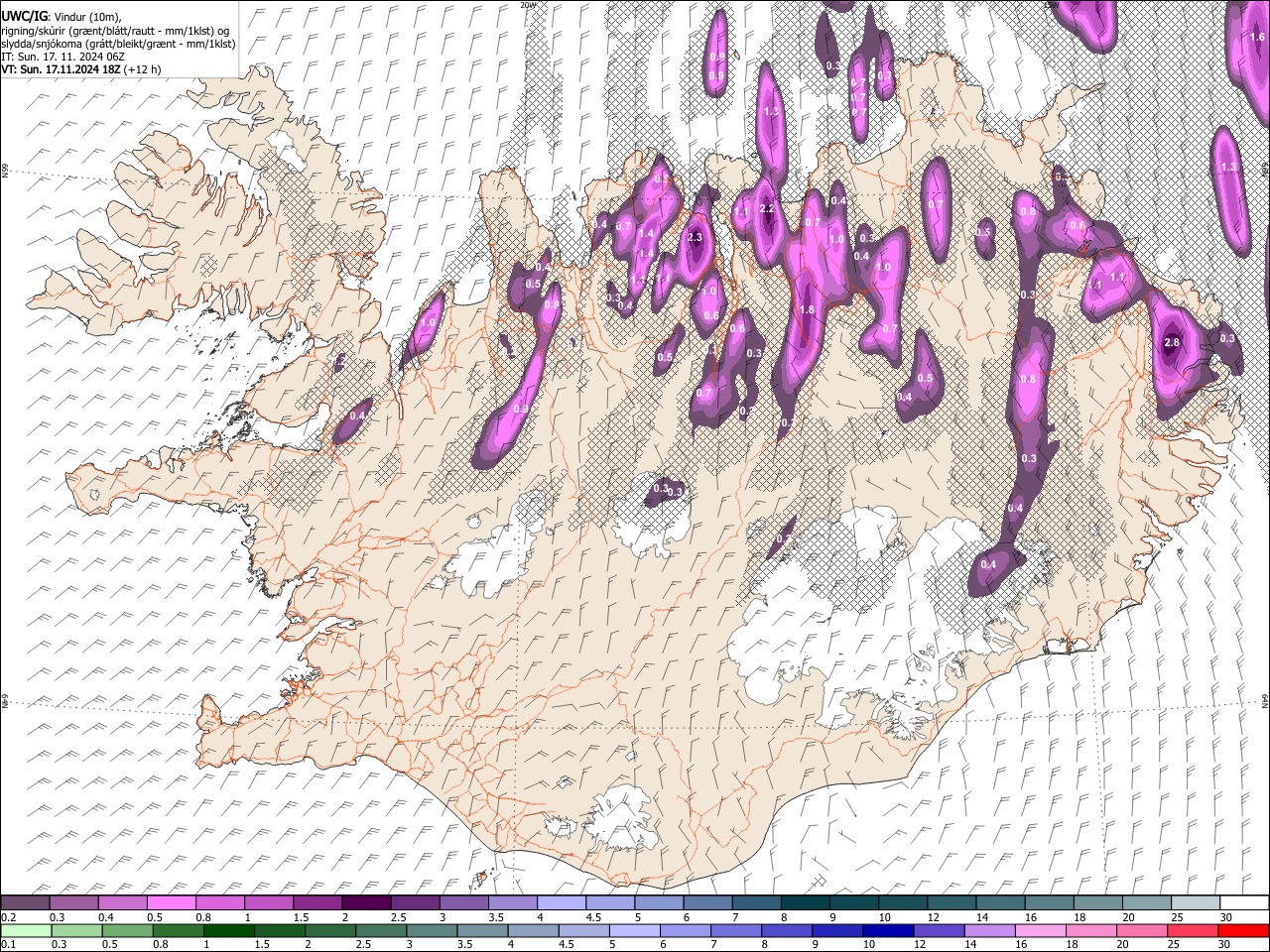
Task: Pick the deep blue rain swatch between 10 and 12
Action: (x=888, y=930)
